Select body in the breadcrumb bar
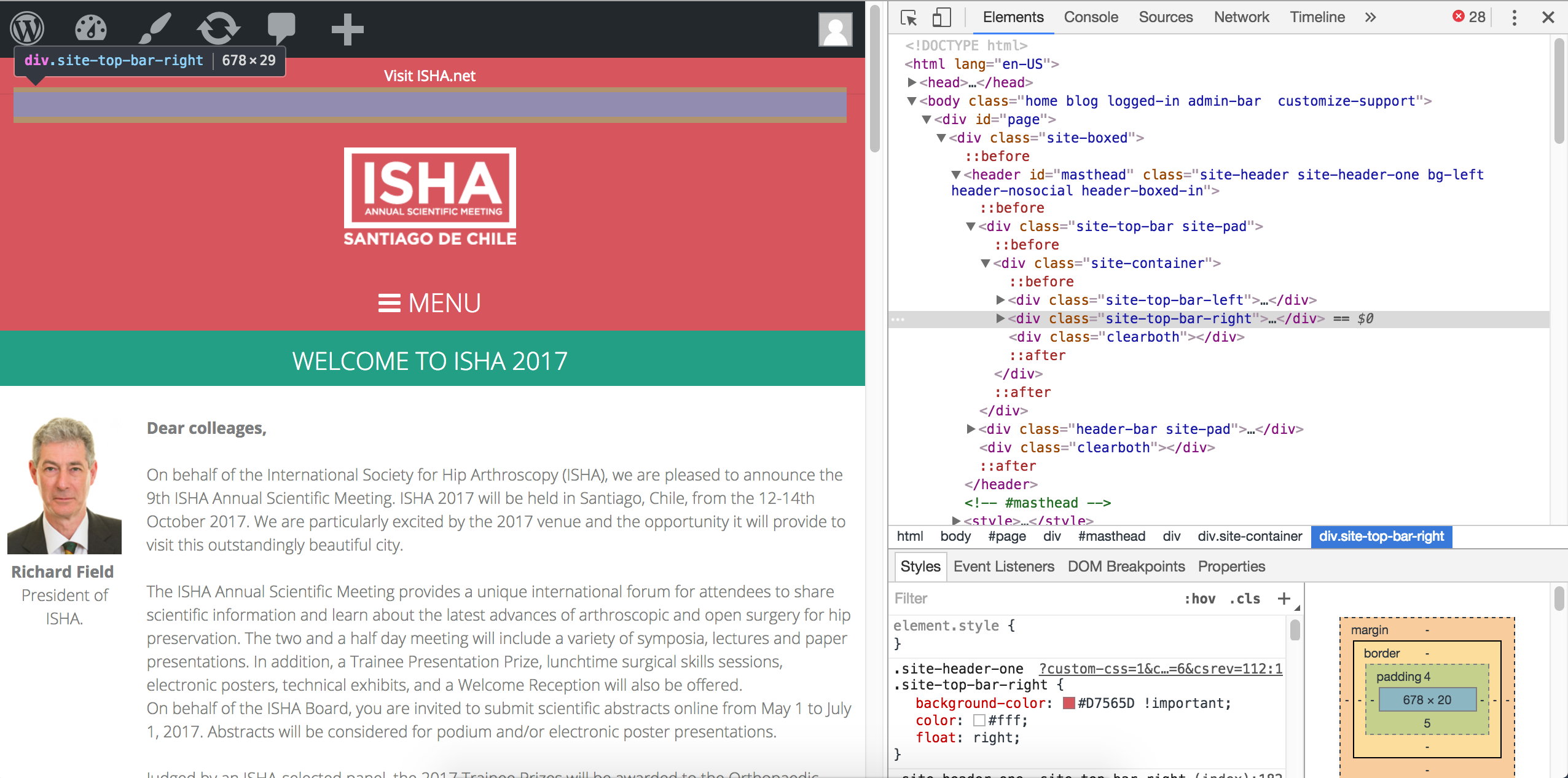The image size is (1568, 778). (955, 536)
